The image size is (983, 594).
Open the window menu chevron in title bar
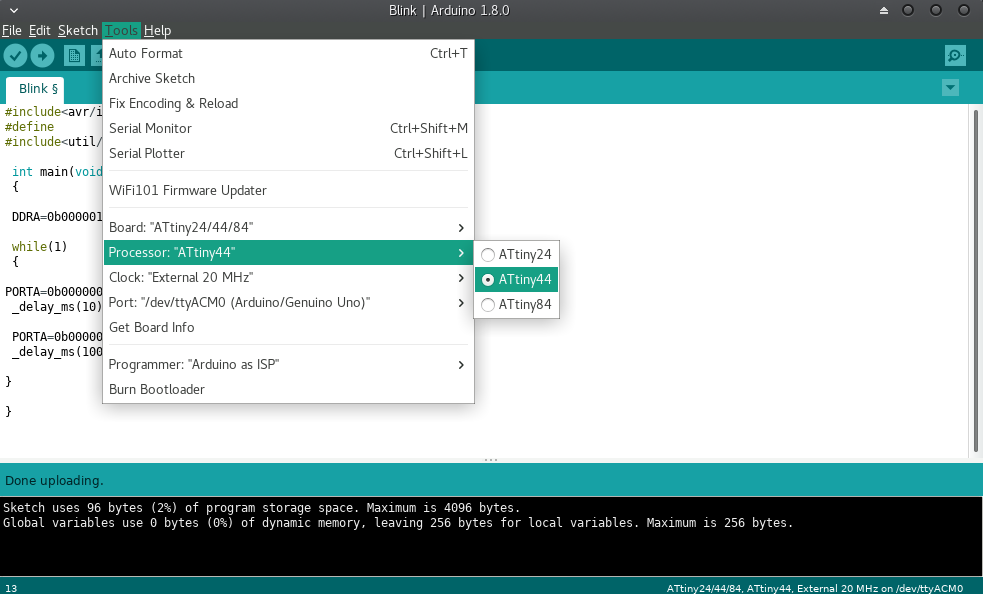(14, 11)
